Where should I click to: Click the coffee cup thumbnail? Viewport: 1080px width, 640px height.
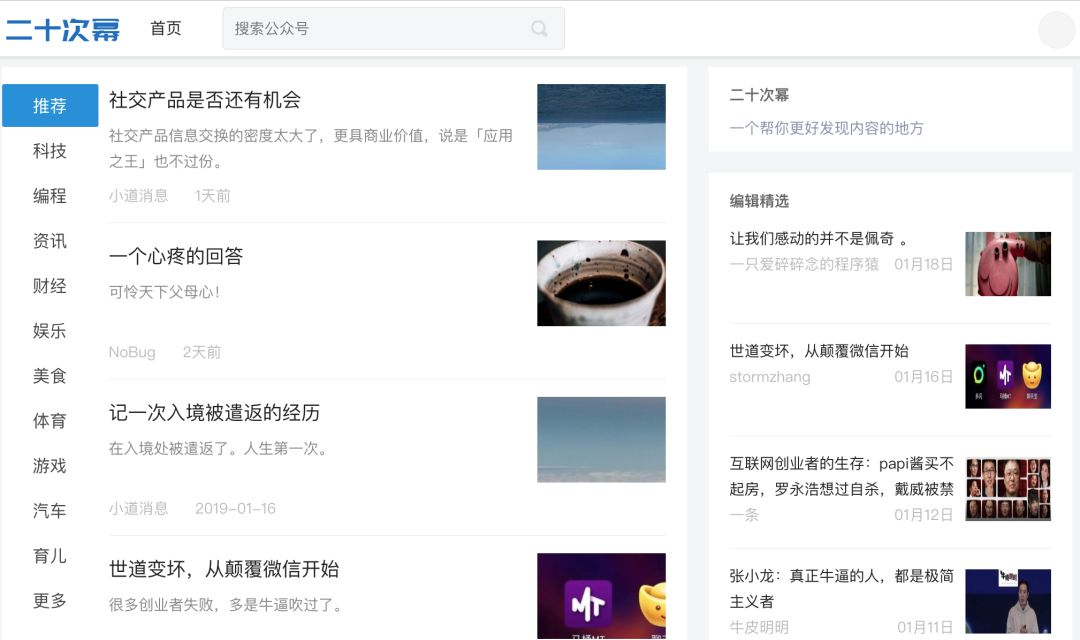(x=601, y=283)
